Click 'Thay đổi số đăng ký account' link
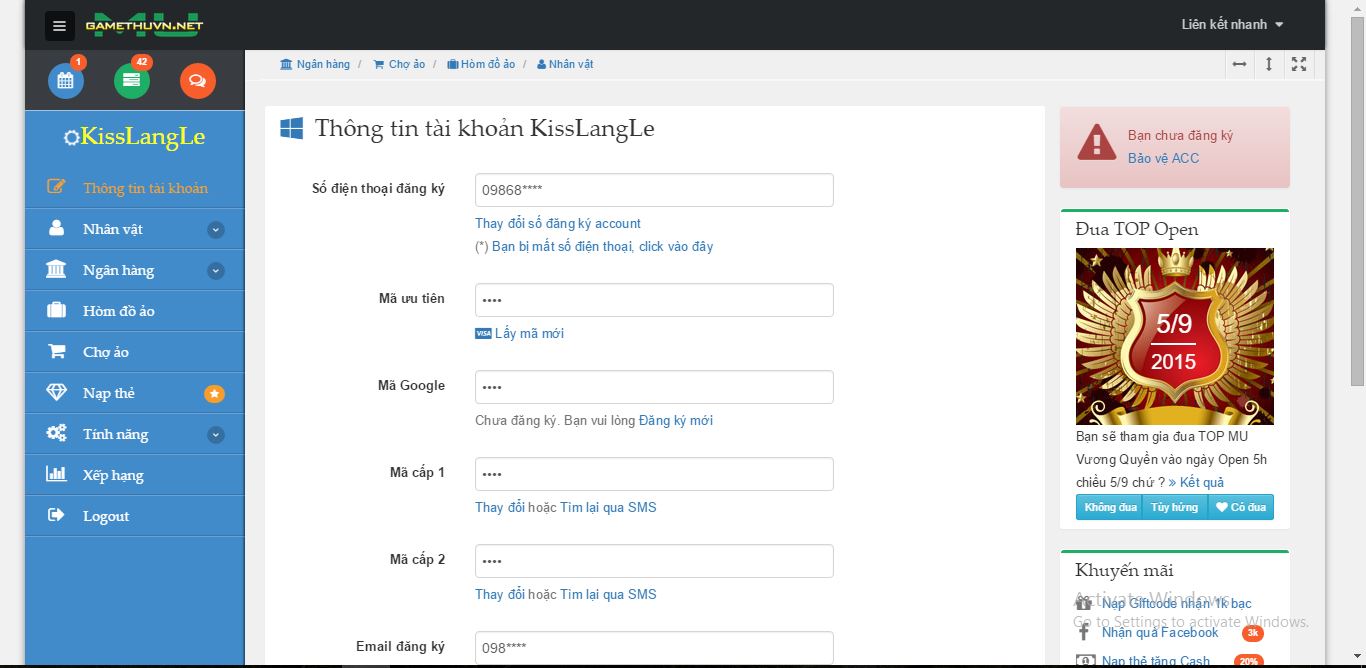Image resolution: width=1366 pixels, height=668 pixels. tap(558, 223)
